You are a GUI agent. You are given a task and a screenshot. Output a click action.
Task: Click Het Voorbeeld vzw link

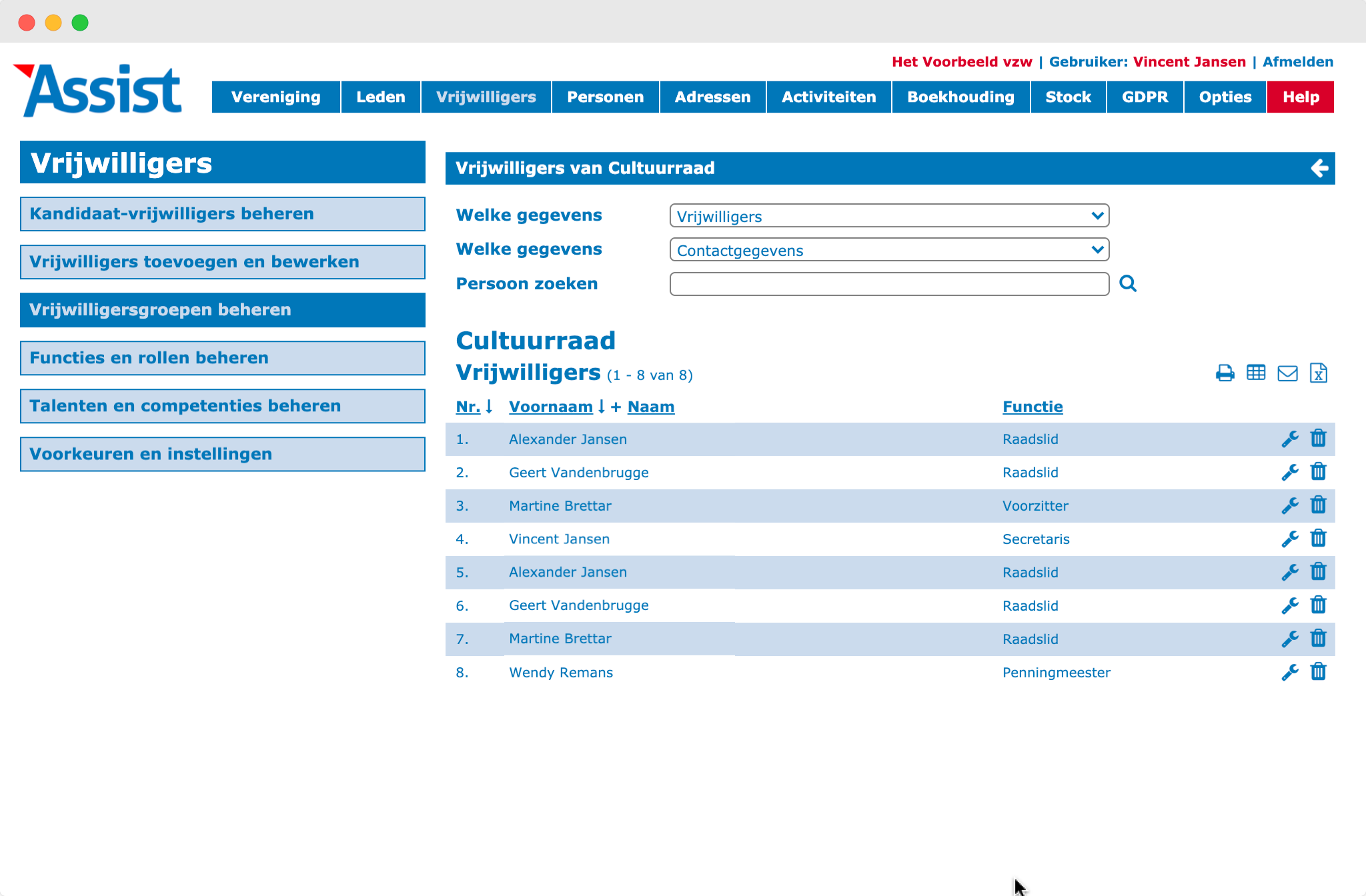tap(962, 62)
